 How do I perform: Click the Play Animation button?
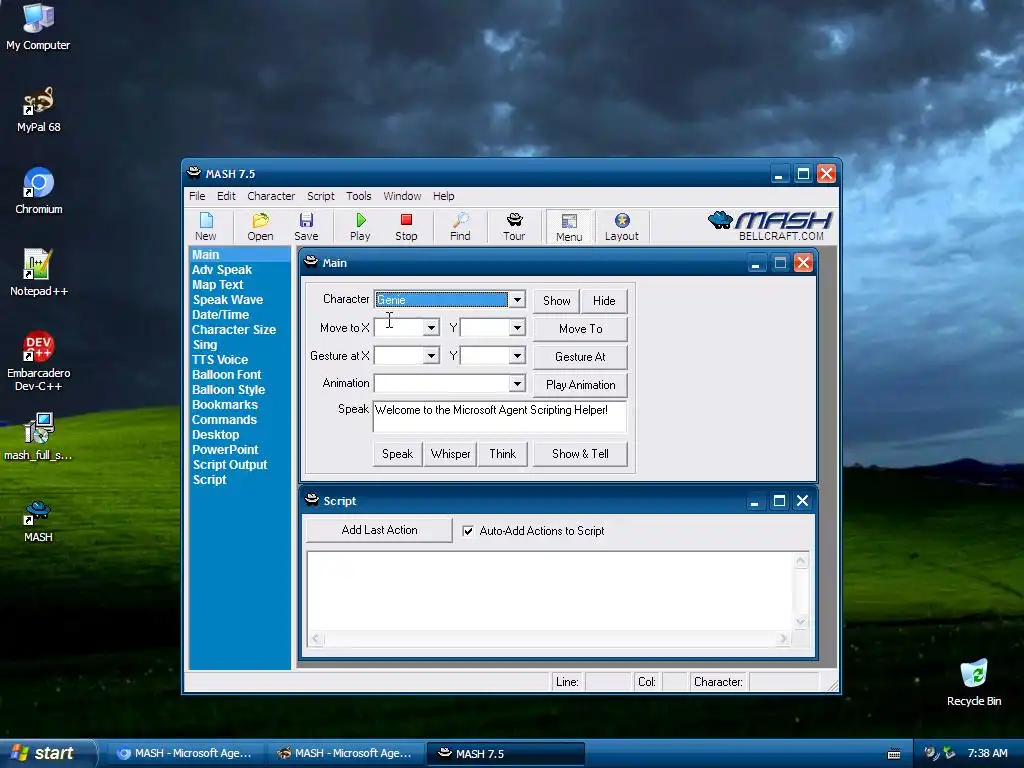581,385
